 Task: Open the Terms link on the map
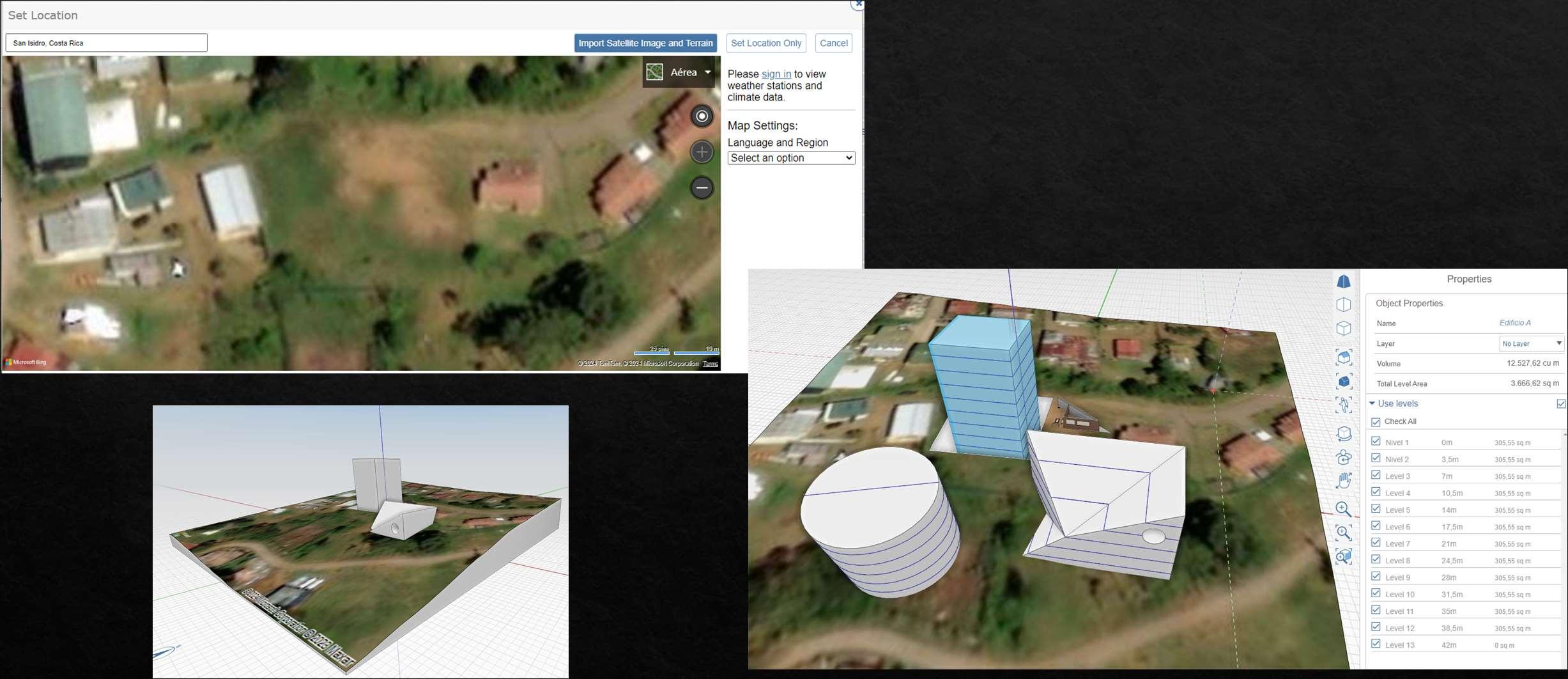pyautogui.click(x=711, y=364)
